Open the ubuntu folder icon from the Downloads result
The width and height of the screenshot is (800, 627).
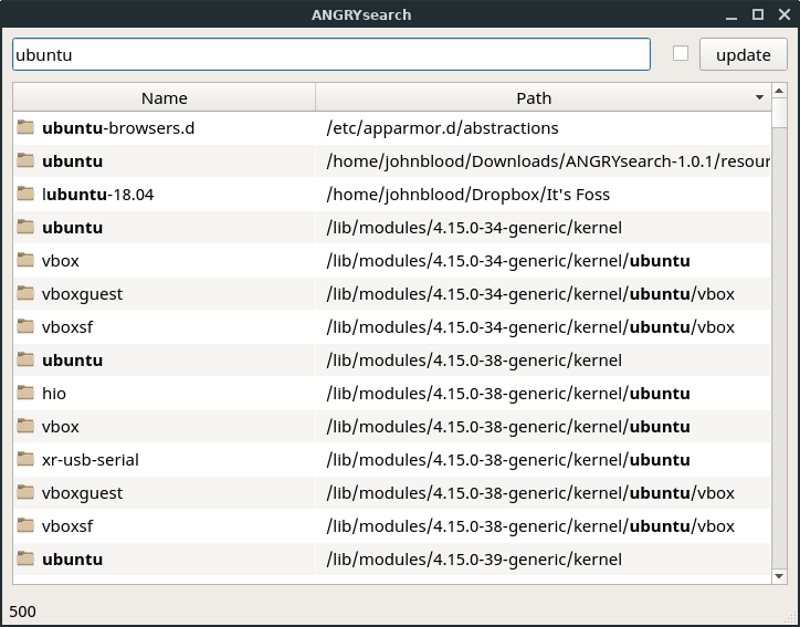click(26, 161)
